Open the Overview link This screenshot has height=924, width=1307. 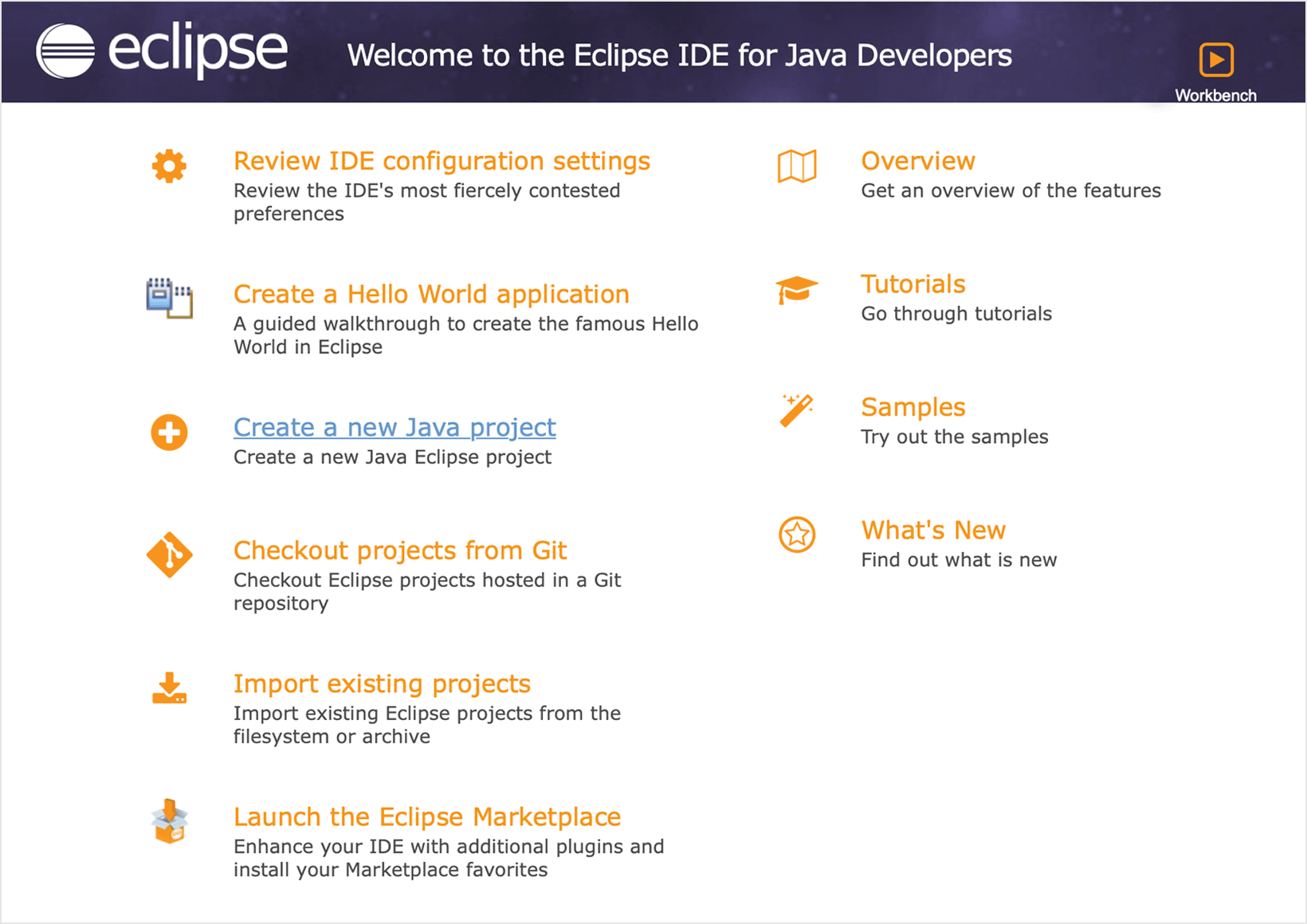click(918, 161)
